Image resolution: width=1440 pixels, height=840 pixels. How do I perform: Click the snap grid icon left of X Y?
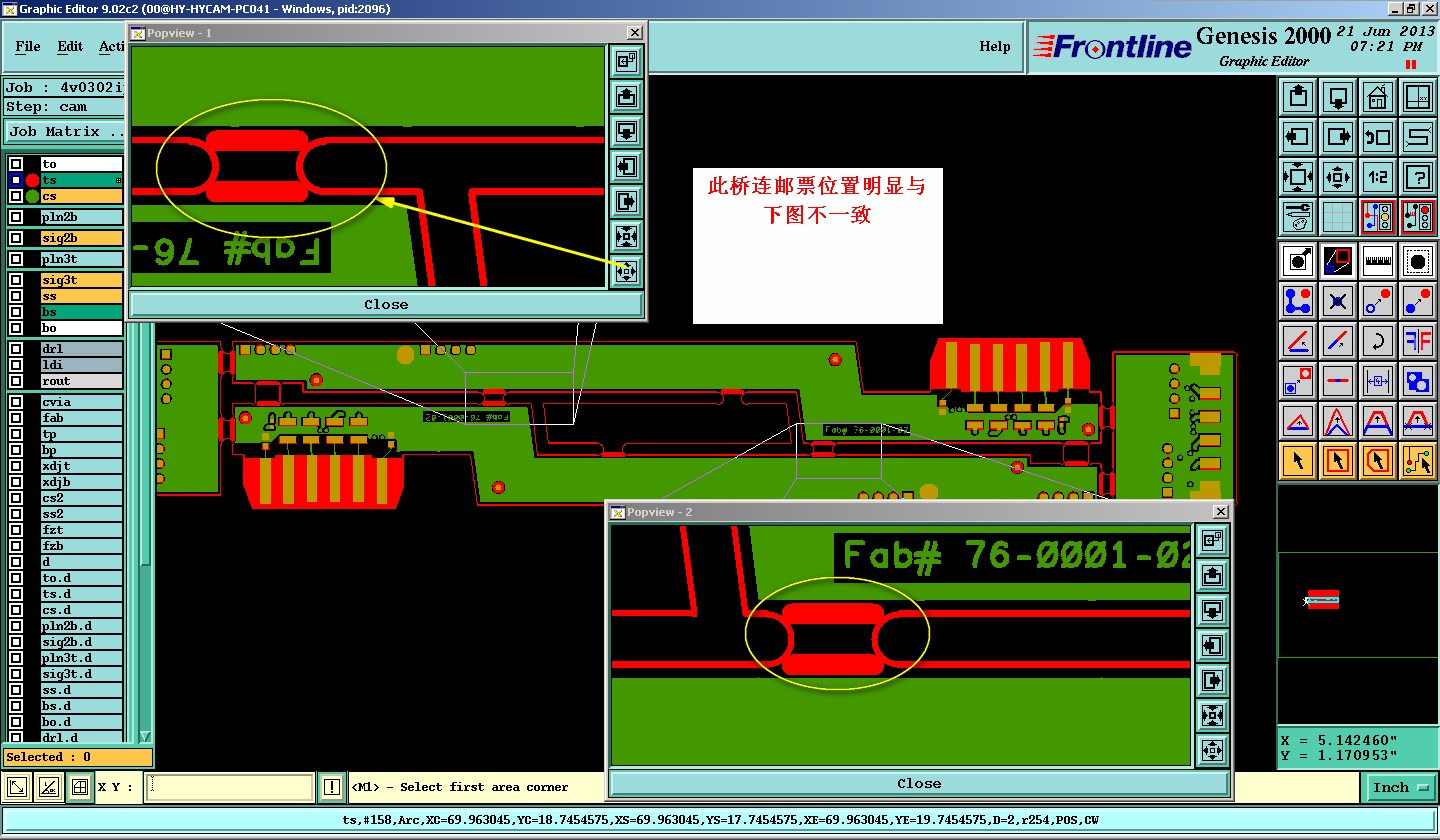coord(80,788)
